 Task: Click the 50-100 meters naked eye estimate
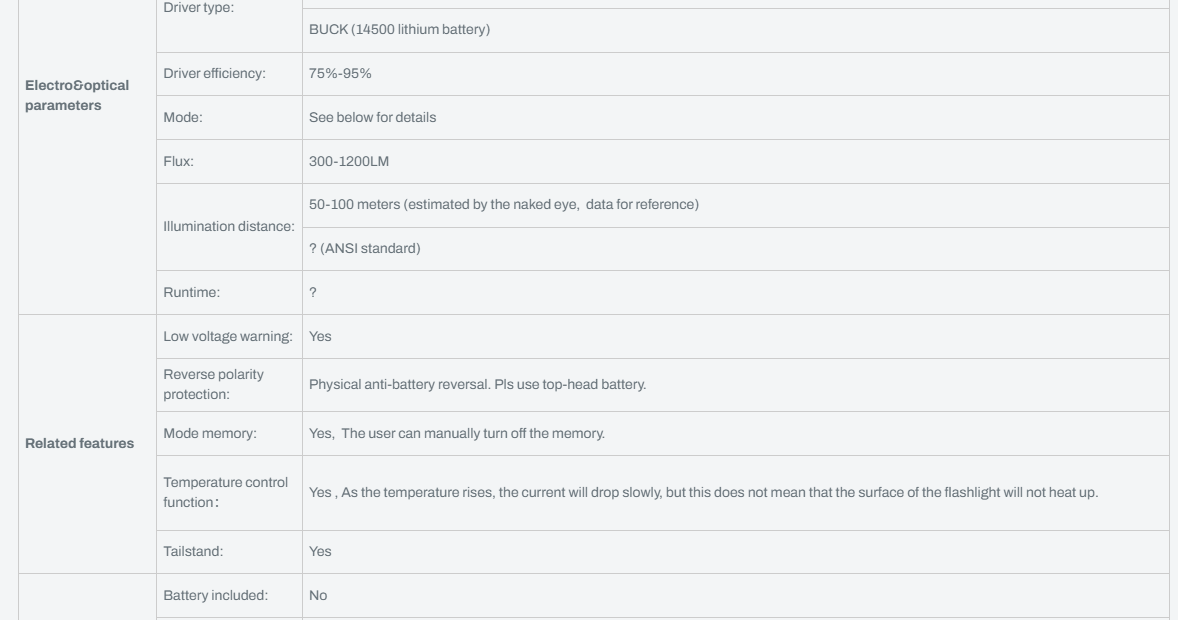[x=503, y=204]
